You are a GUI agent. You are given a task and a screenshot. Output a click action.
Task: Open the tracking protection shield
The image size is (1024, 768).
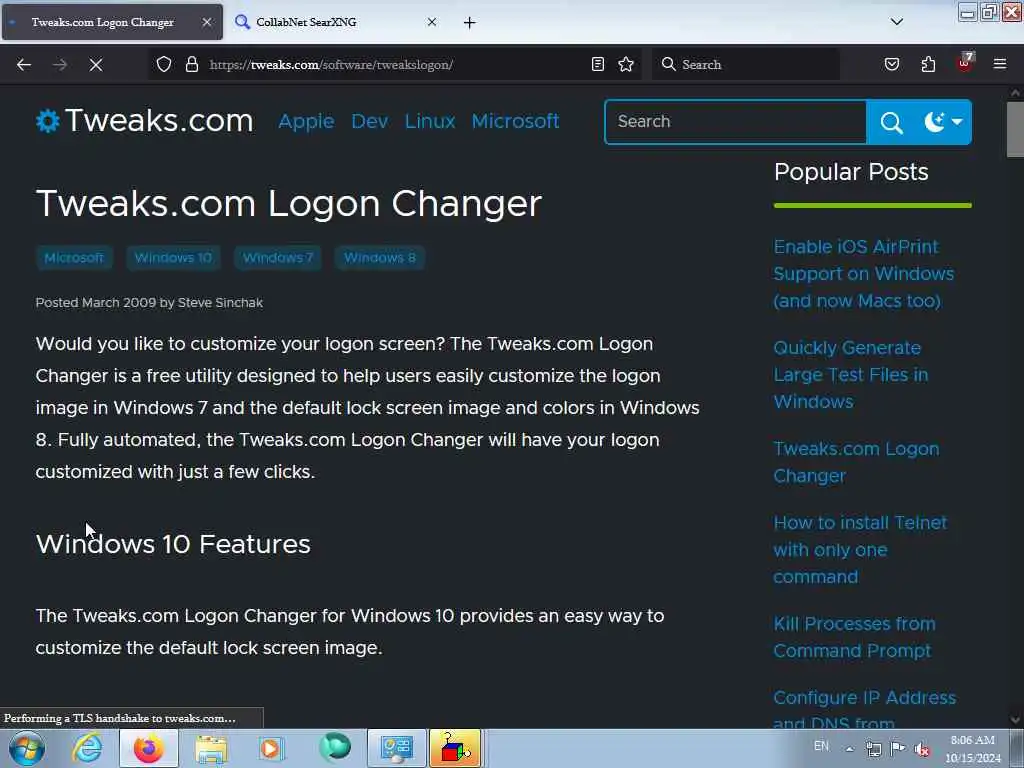tap(164, 64)
